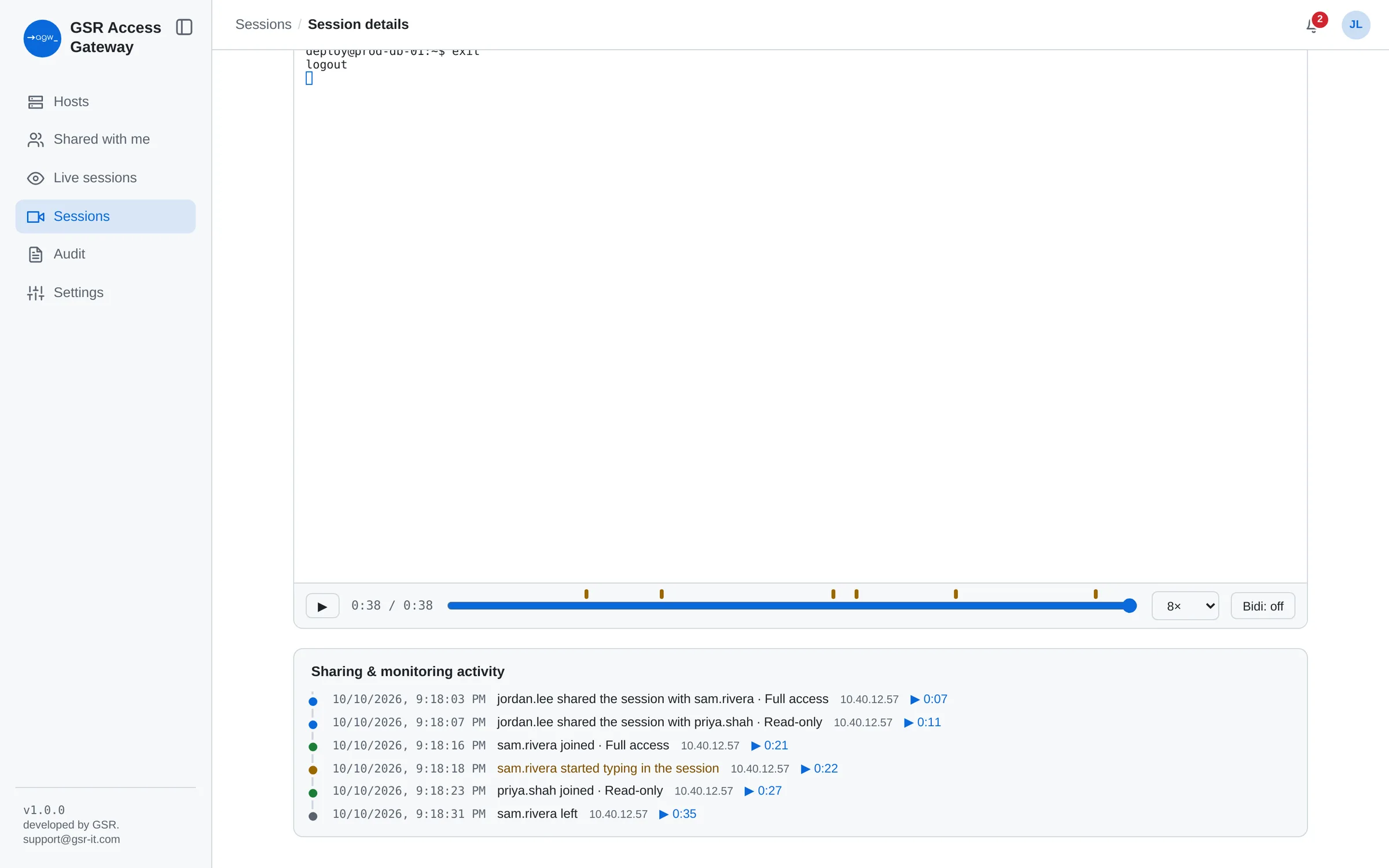
Task: Click the 9:18:31 PM timestamp
Action: coord(409,814)
